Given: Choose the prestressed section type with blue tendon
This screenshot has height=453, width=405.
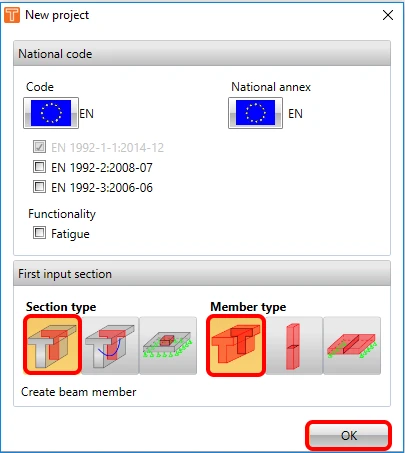Looking at the screenshot, I should pos(110,345).
